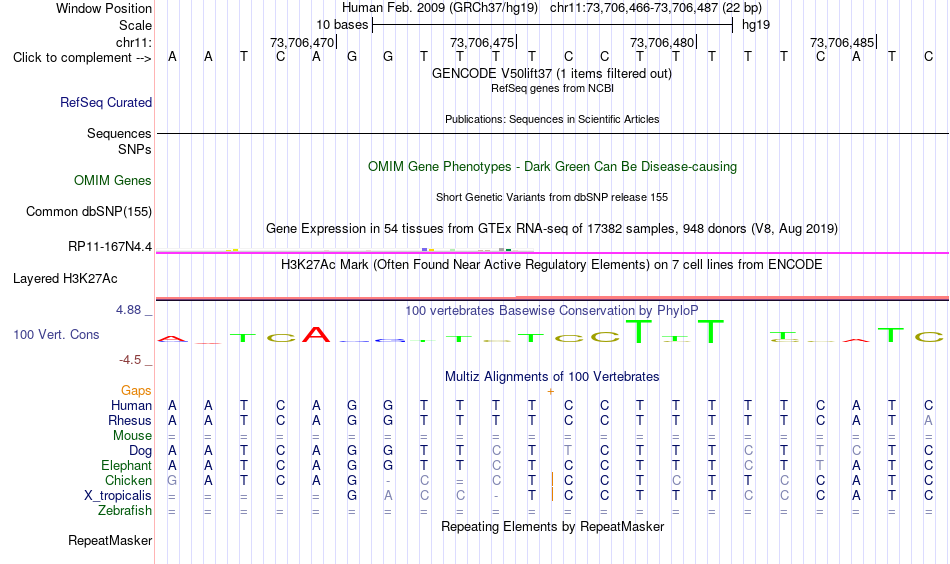Open the H3K27Ac Mark ENCODE track title
Viewport: 950px width, 564px height.
[552, 265]
